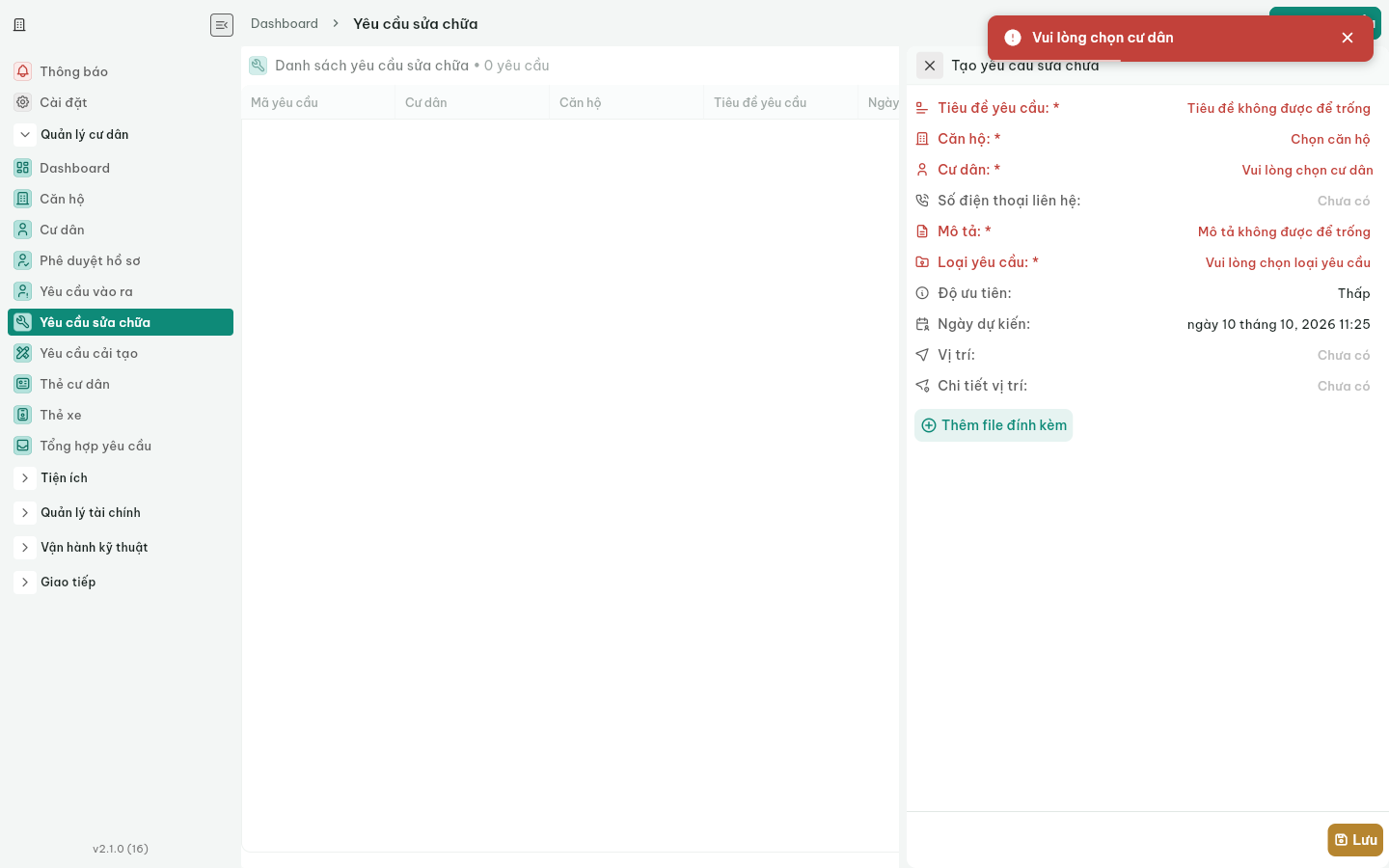Pick a date in Ngày dự kiến field
The height and width of the screenshot is (868, 1389).
click(x=1278, y=324)
